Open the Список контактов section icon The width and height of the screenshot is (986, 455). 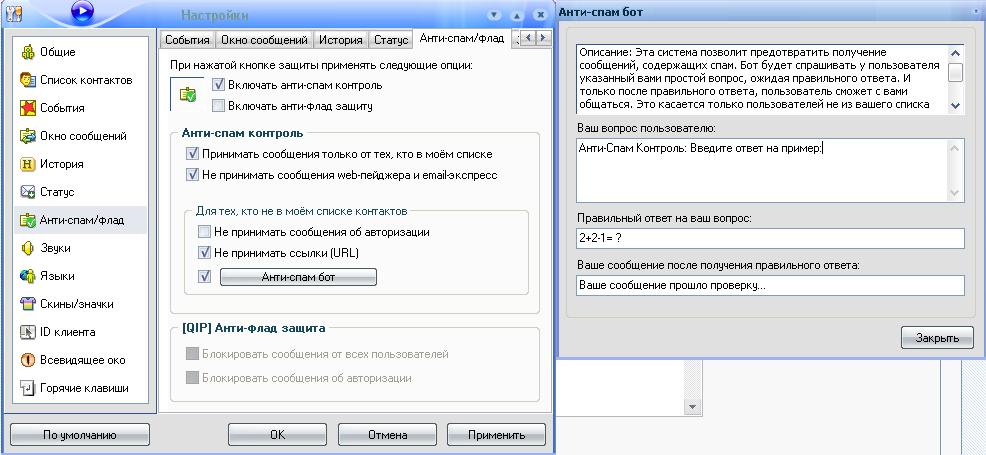[x=28, y=80]
